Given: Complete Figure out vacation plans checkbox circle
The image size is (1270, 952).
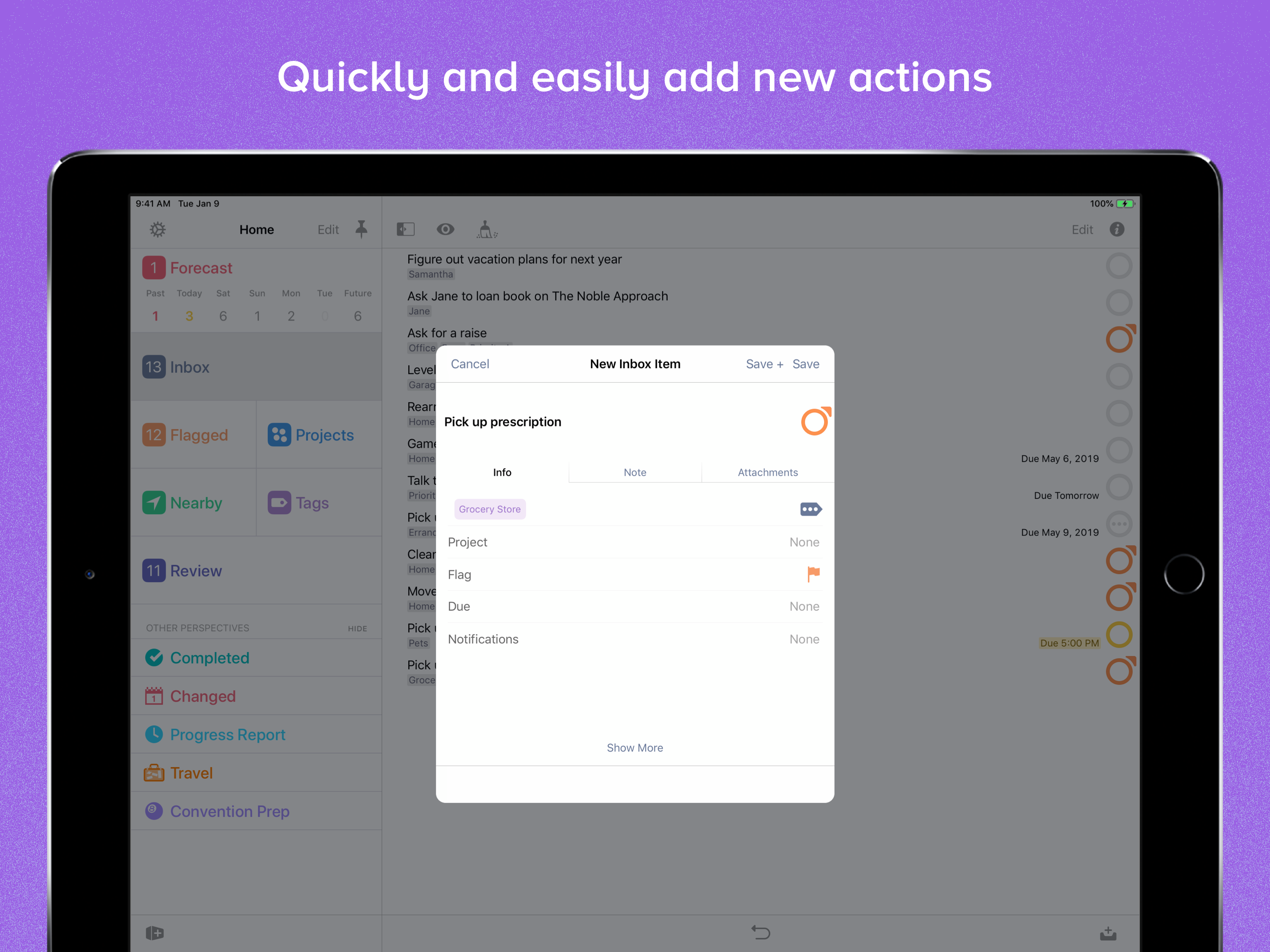Looking at the screenshot, I should click(x=1118, y=266).
